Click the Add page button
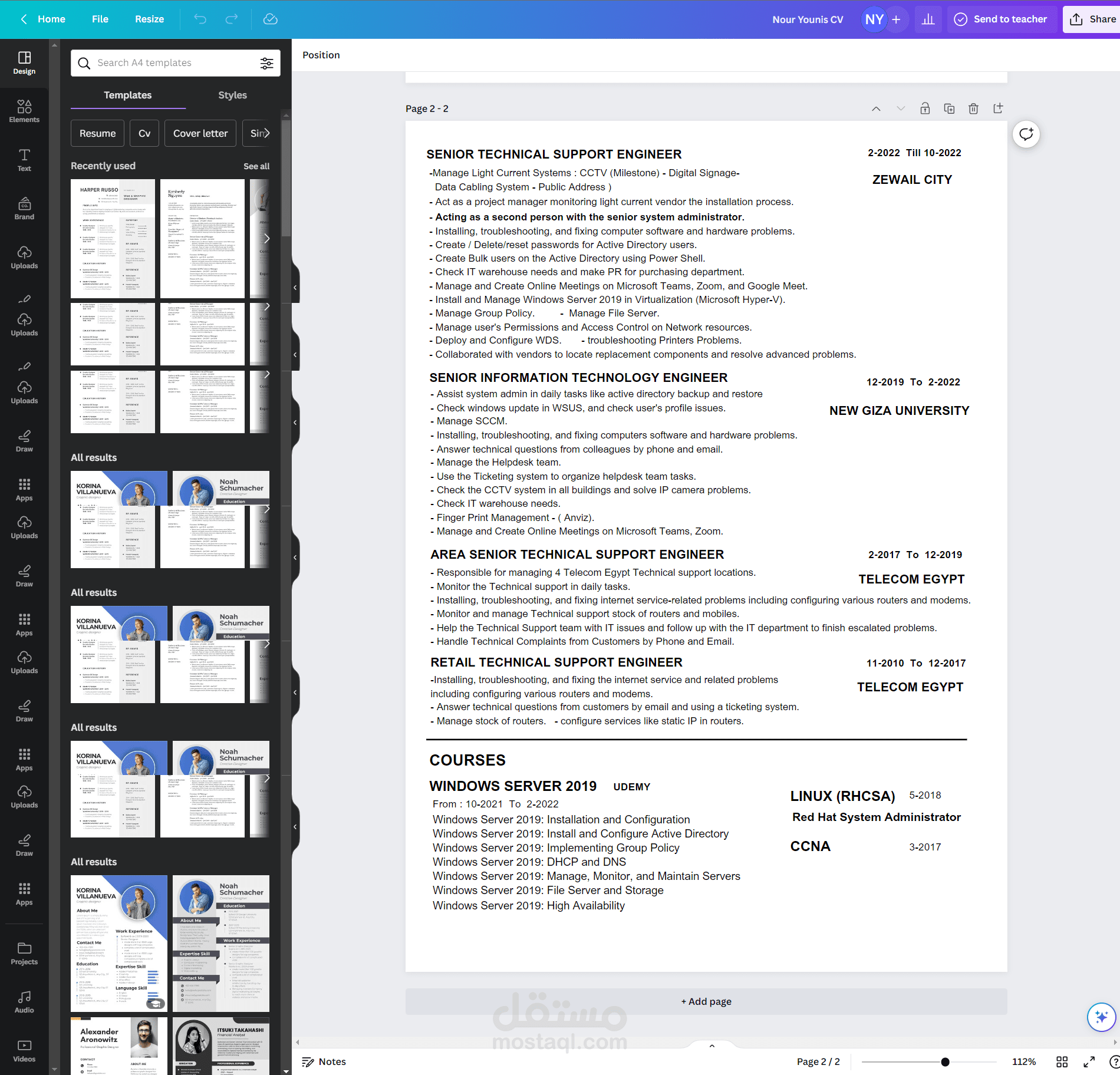 (x=706, y=1001)
